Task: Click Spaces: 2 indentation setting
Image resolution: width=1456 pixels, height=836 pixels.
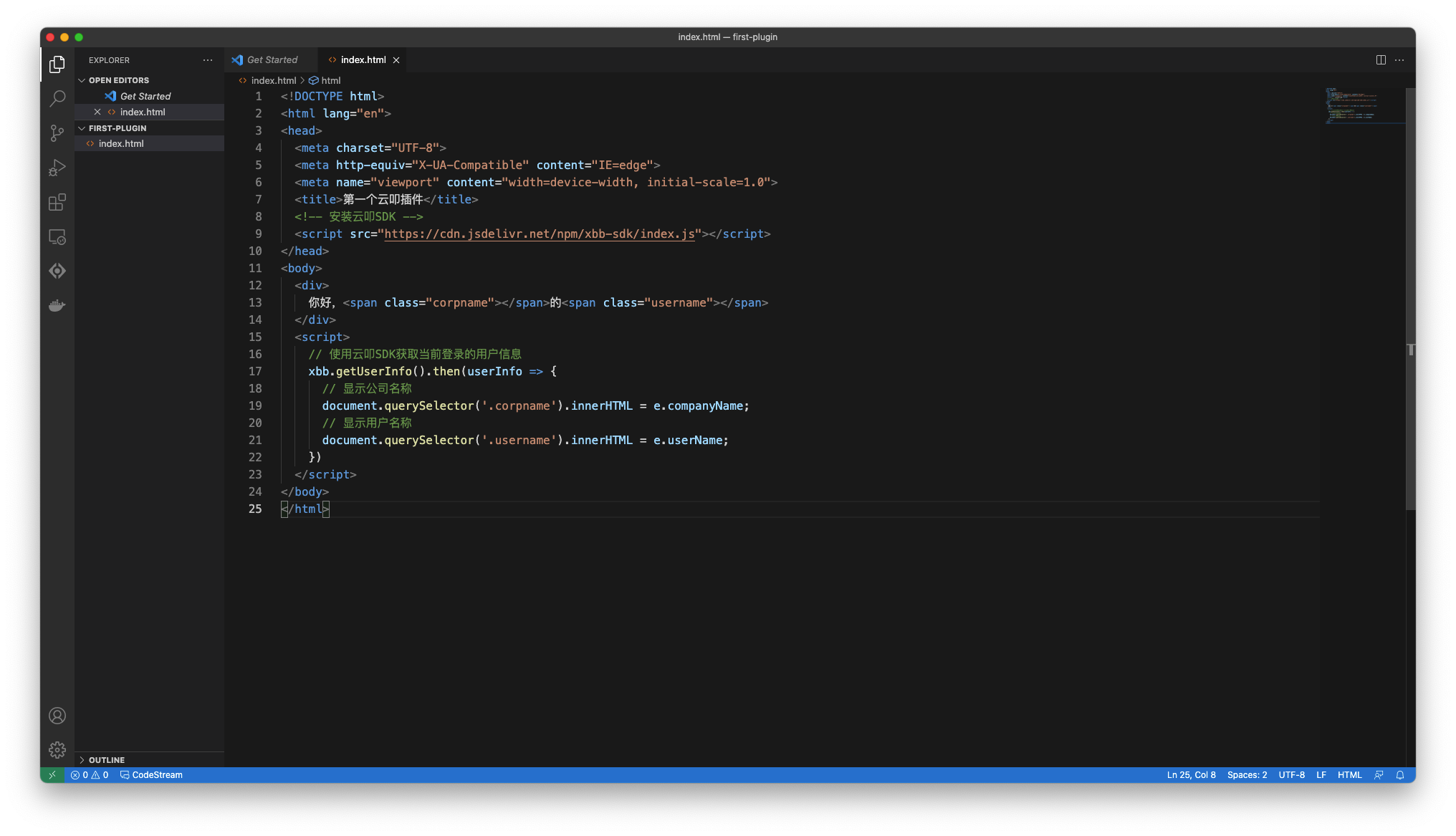Action: pos(1247,775)
